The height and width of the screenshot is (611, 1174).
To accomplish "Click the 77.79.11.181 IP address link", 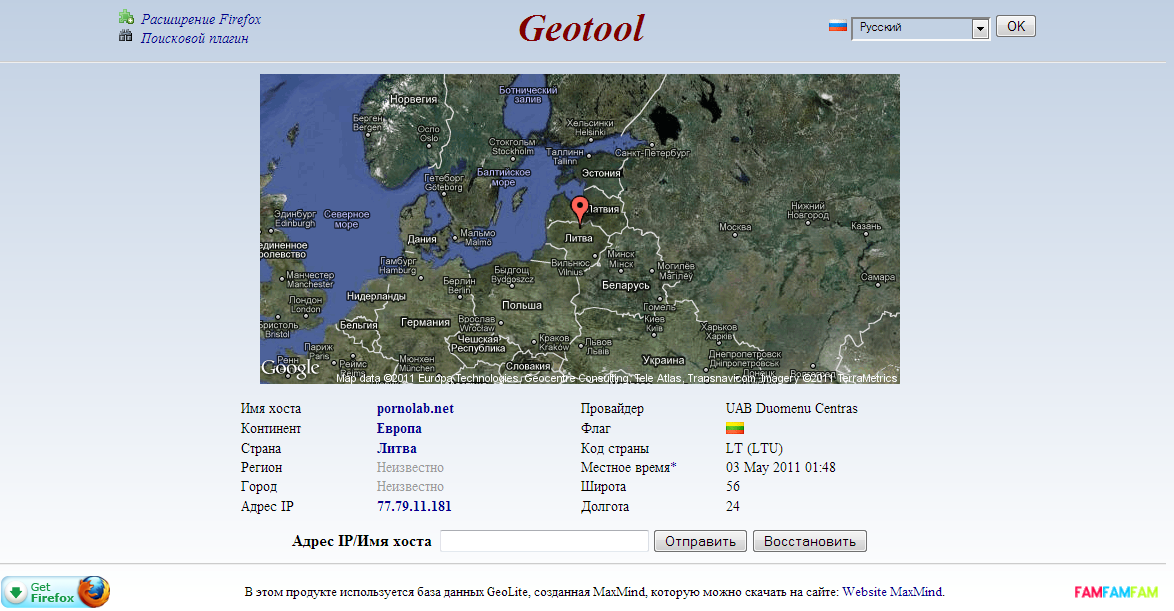I will (414, 506).
